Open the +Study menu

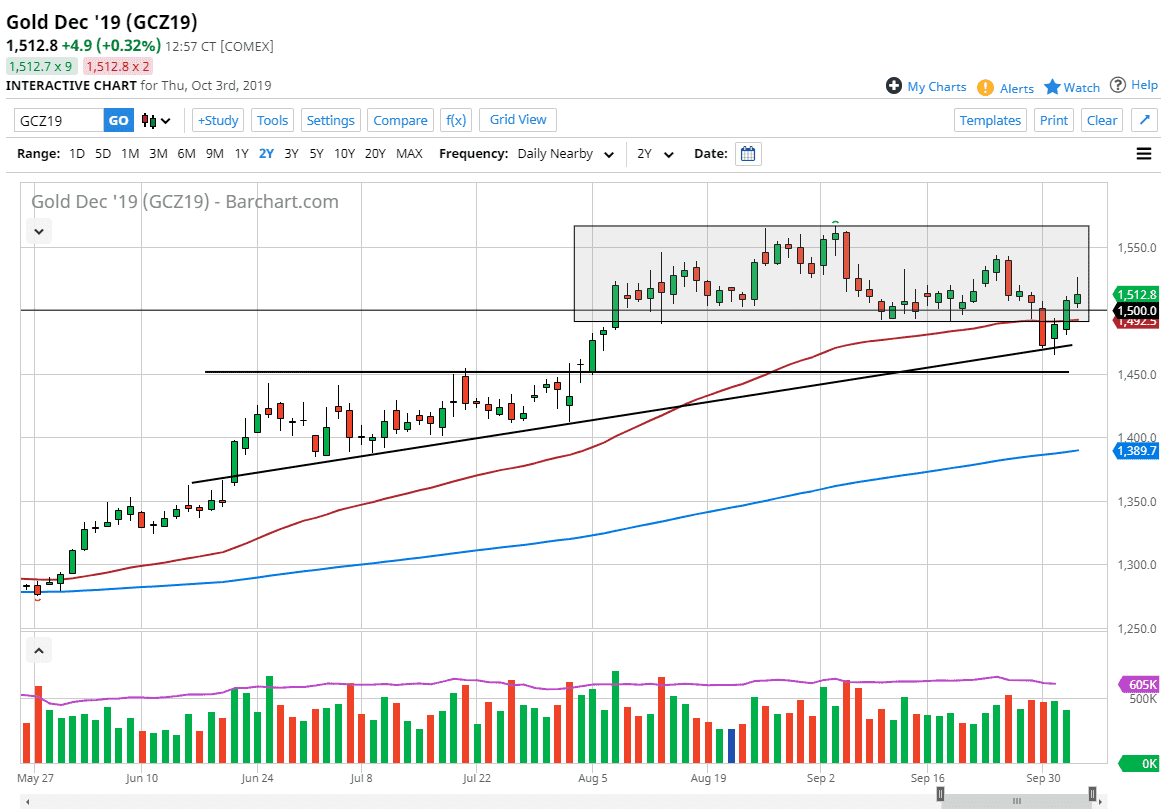pos(218,120)
